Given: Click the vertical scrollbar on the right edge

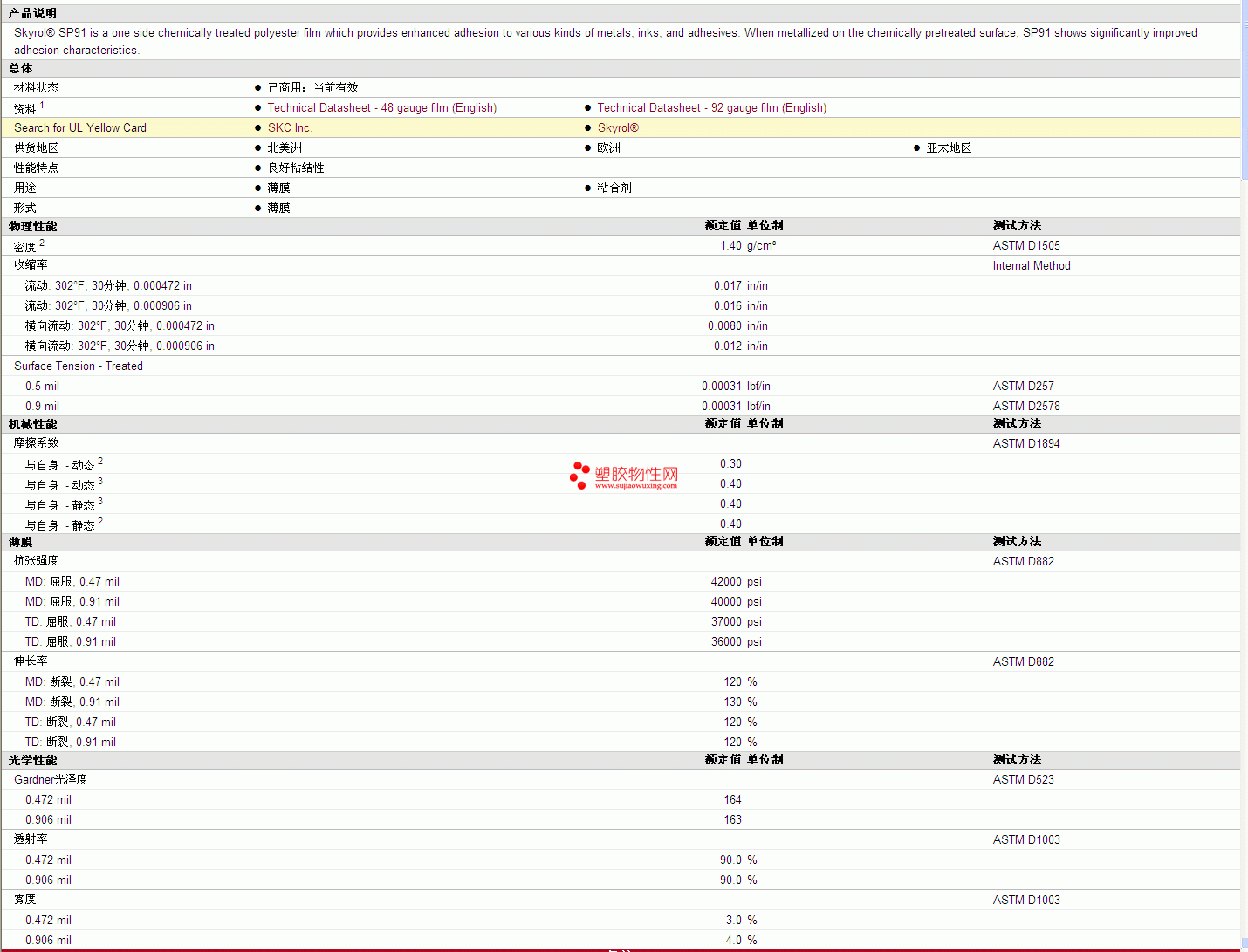Looking at the screenshot, I should pos(1244,476).
